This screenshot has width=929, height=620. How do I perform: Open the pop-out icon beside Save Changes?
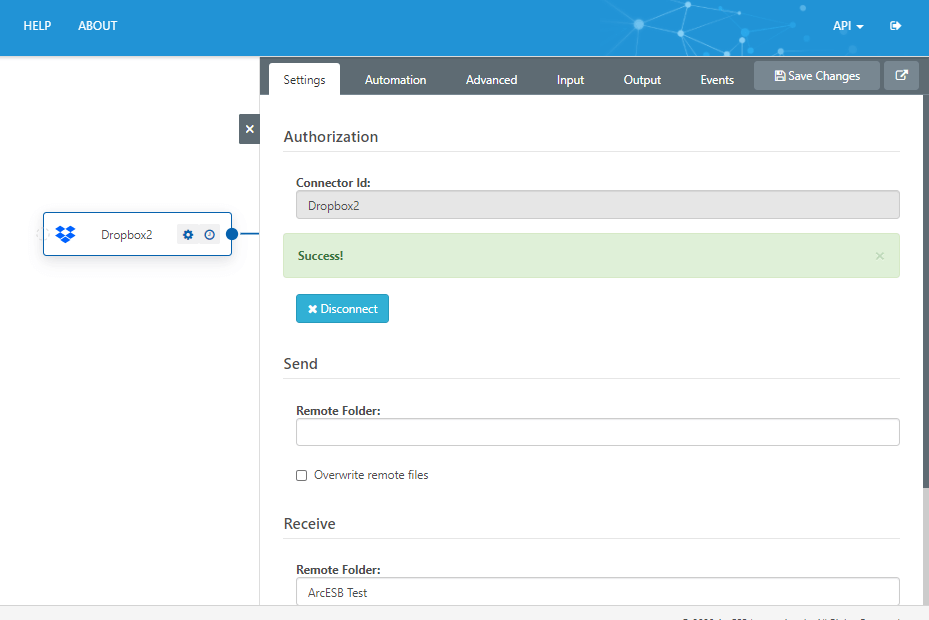(901, 76)
